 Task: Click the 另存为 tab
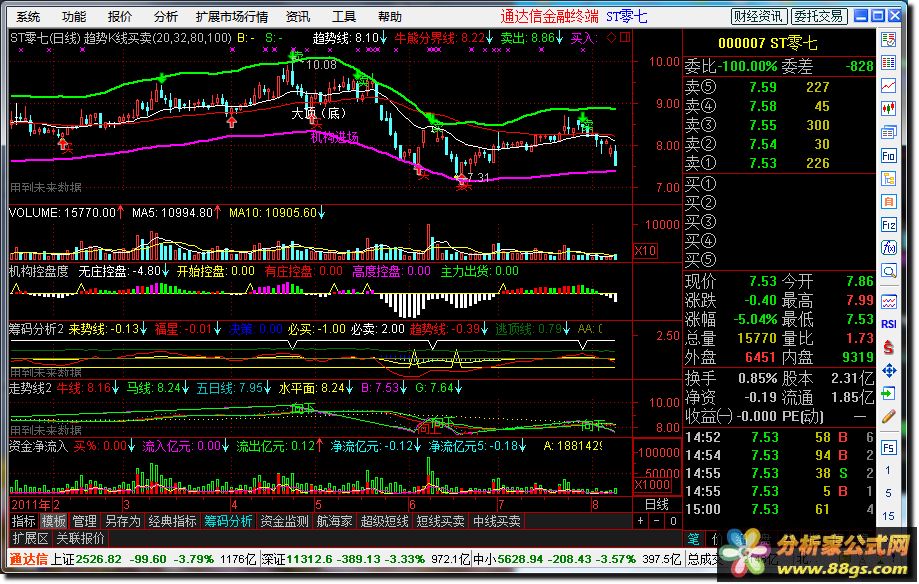pos(122,521)
